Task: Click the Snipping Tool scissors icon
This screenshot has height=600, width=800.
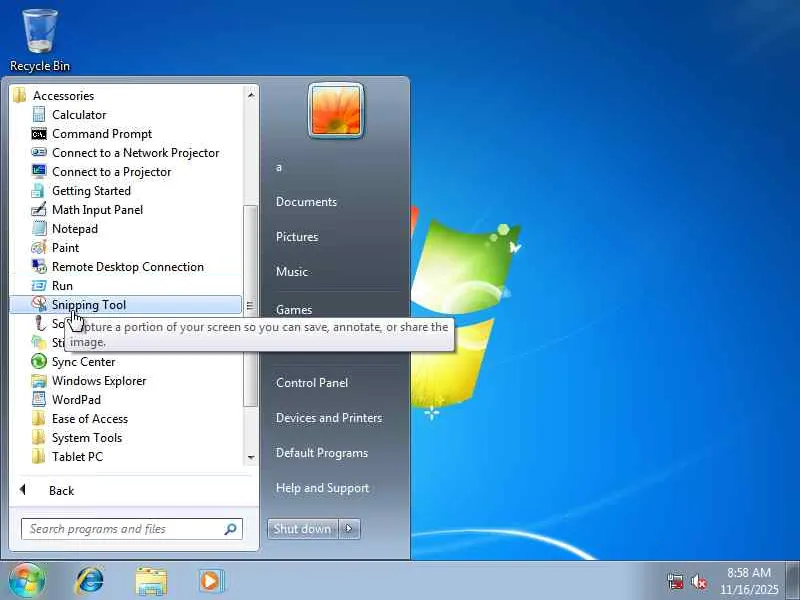Action: 39,304
